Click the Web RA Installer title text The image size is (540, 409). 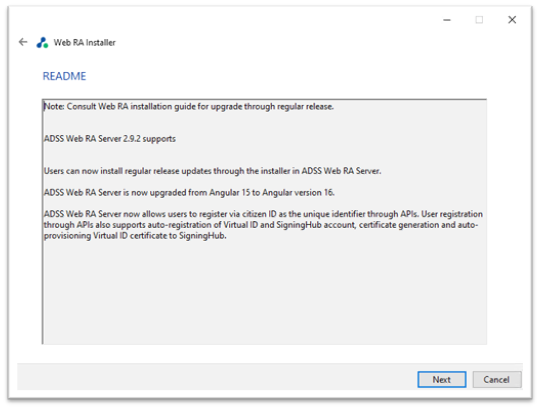(85, 43)
